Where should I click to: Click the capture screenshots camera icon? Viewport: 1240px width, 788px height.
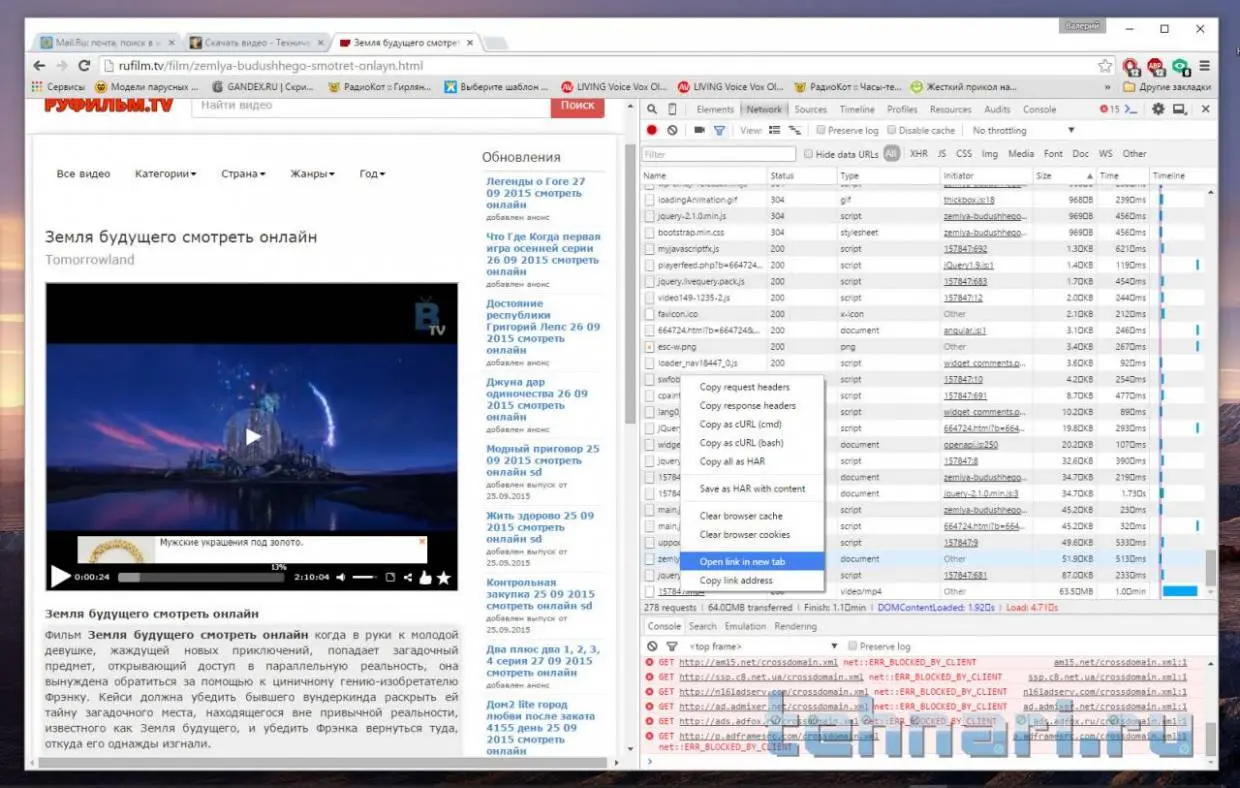[700, 131]
